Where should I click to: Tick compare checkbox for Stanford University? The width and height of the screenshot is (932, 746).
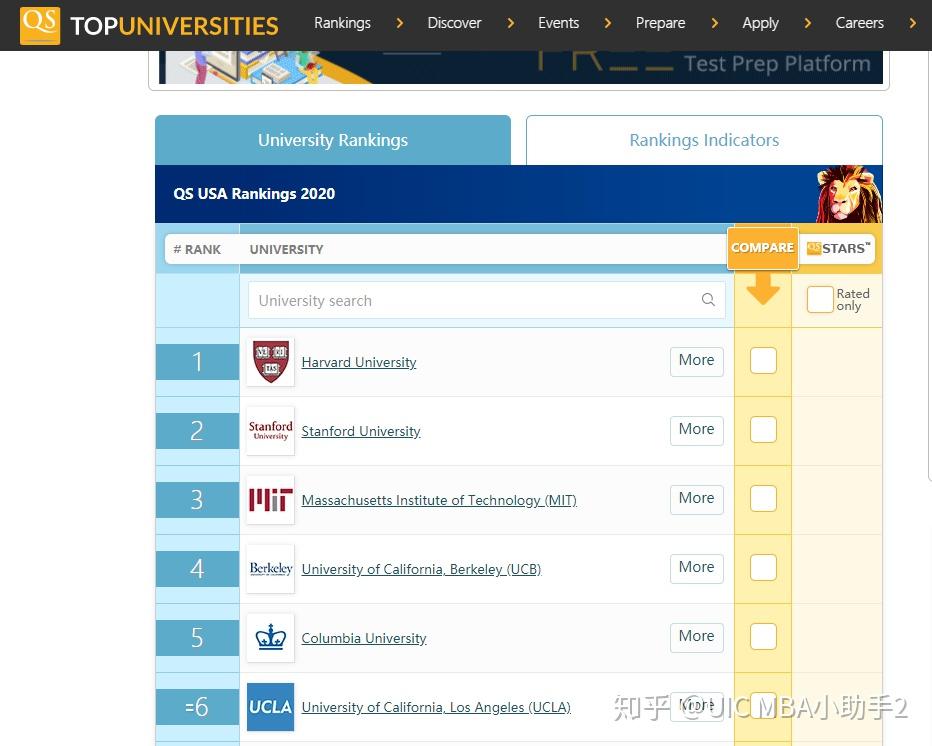[x=763, y=429]
